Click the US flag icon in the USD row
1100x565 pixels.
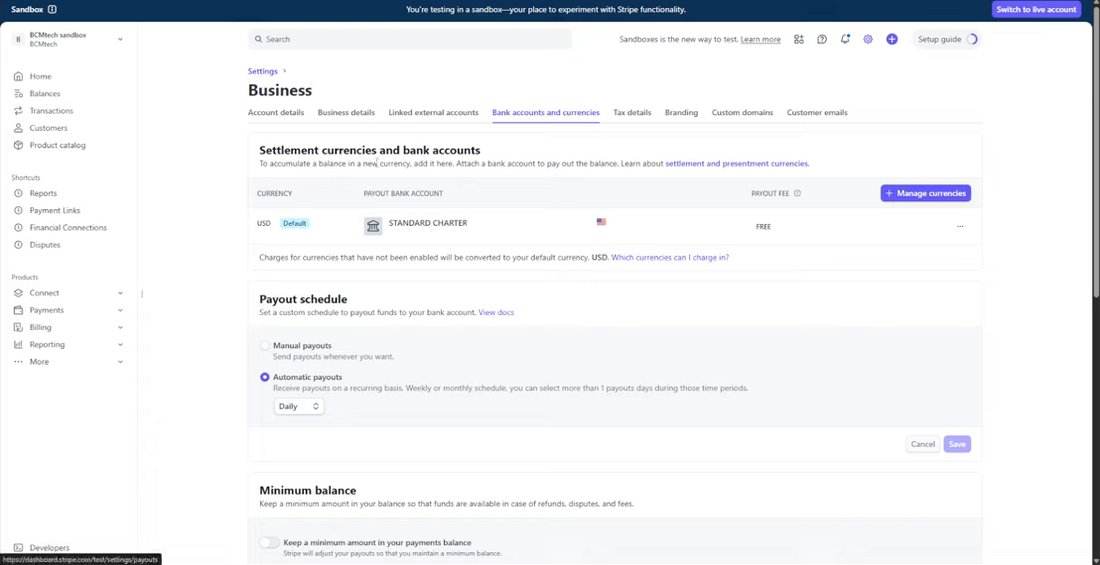tap(601, 222)
